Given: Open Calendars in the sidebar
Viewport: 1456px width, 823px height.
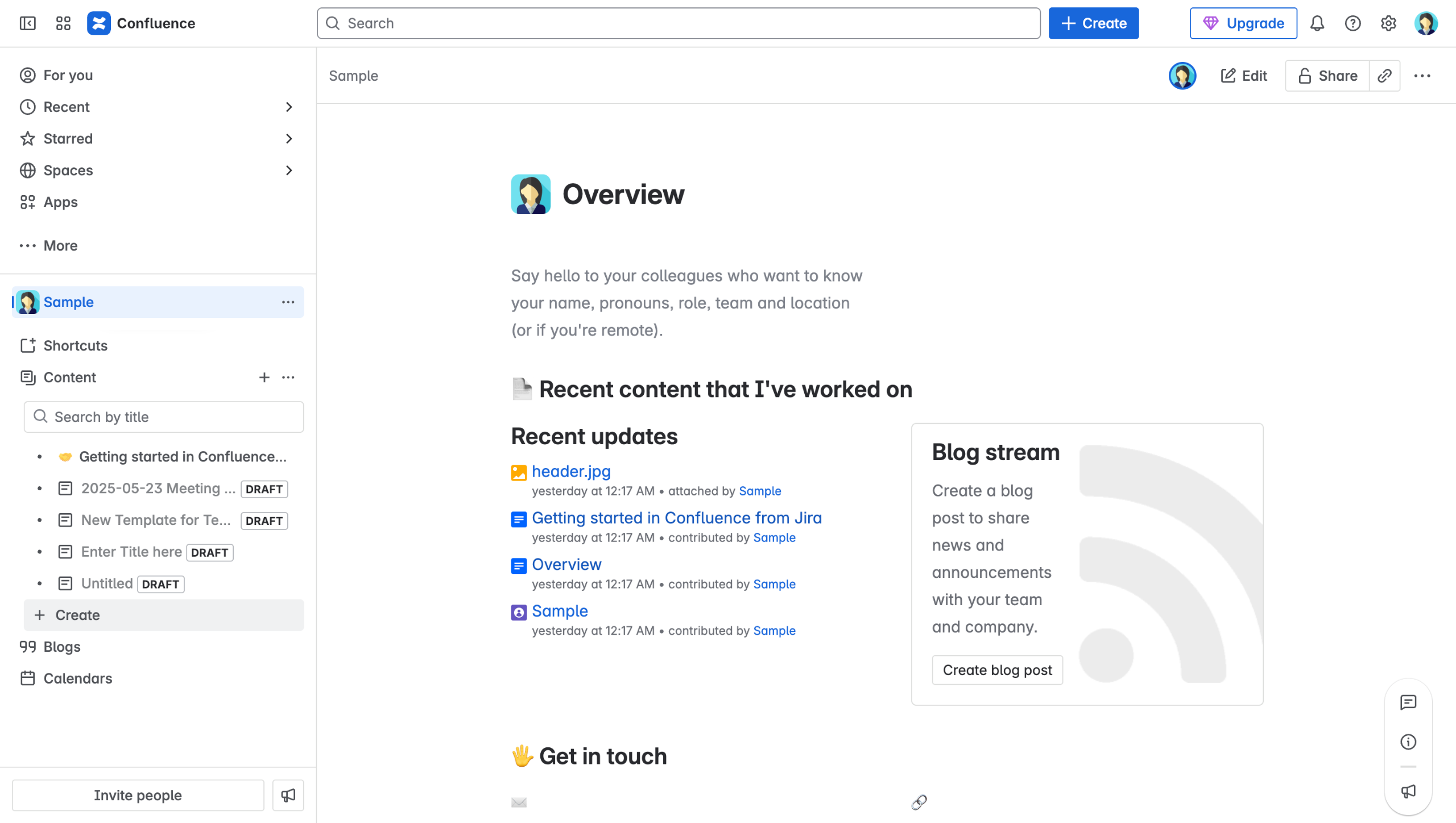Looking at the screenshot, I should [x=77, y=679].
